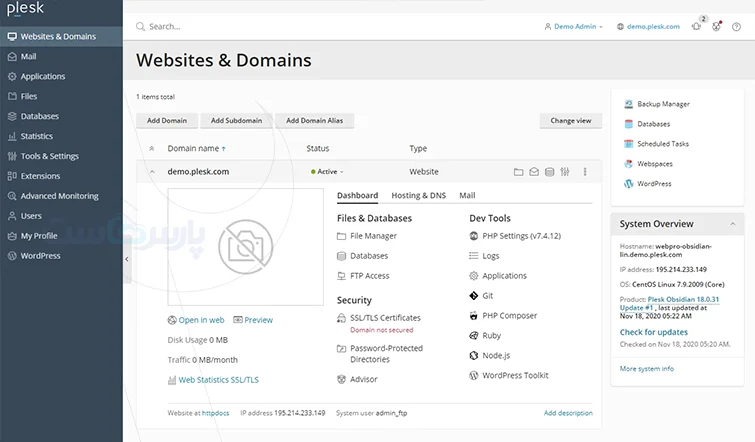Screen dimensions: 755x442
Task: Open the demo.plesk.com row kebab menu
Action: point(585,172)
